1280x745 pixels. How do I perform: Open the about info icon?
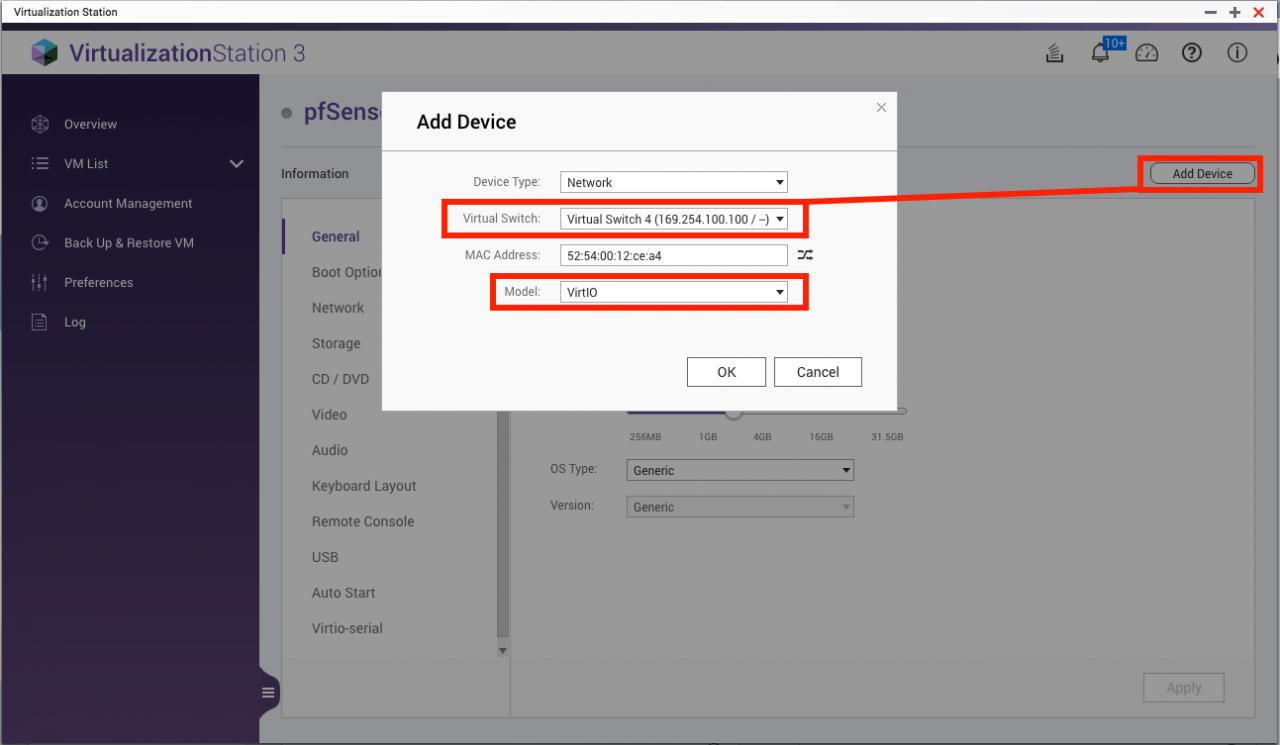pos(1237,54)
